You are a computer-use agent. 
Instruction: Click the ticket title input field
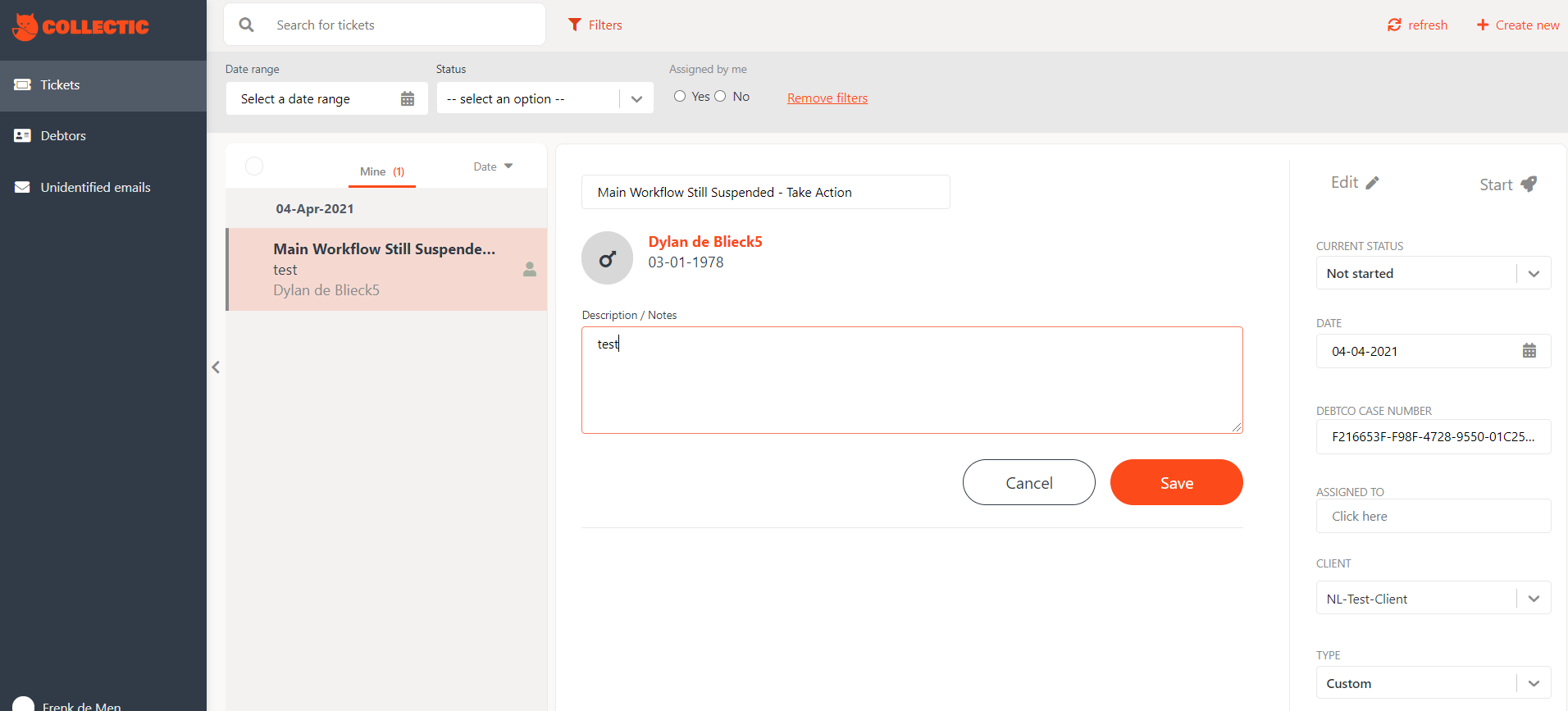[x=766, y=192]
